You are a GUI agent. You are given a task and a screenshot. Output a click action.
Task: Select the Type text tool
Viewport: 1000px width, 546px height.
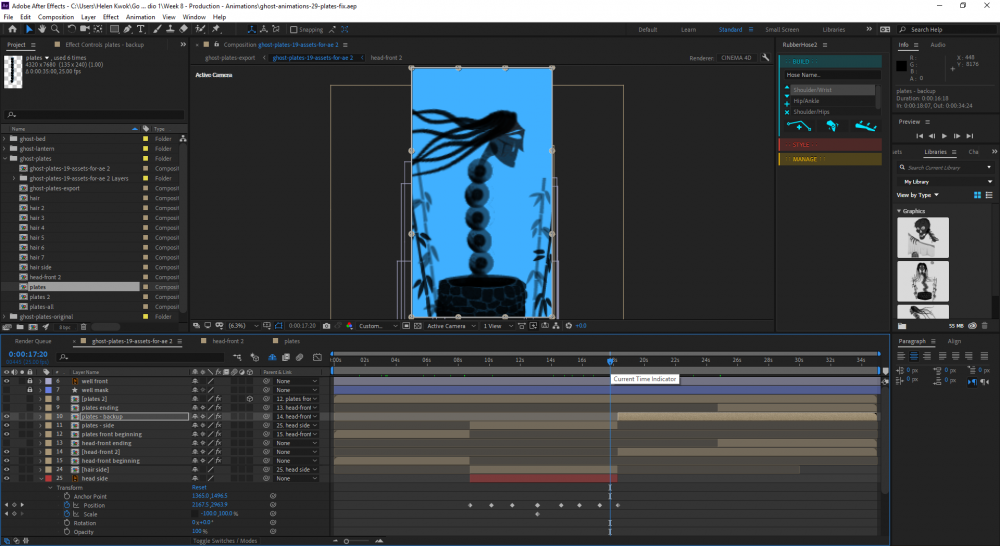[141, 29]
